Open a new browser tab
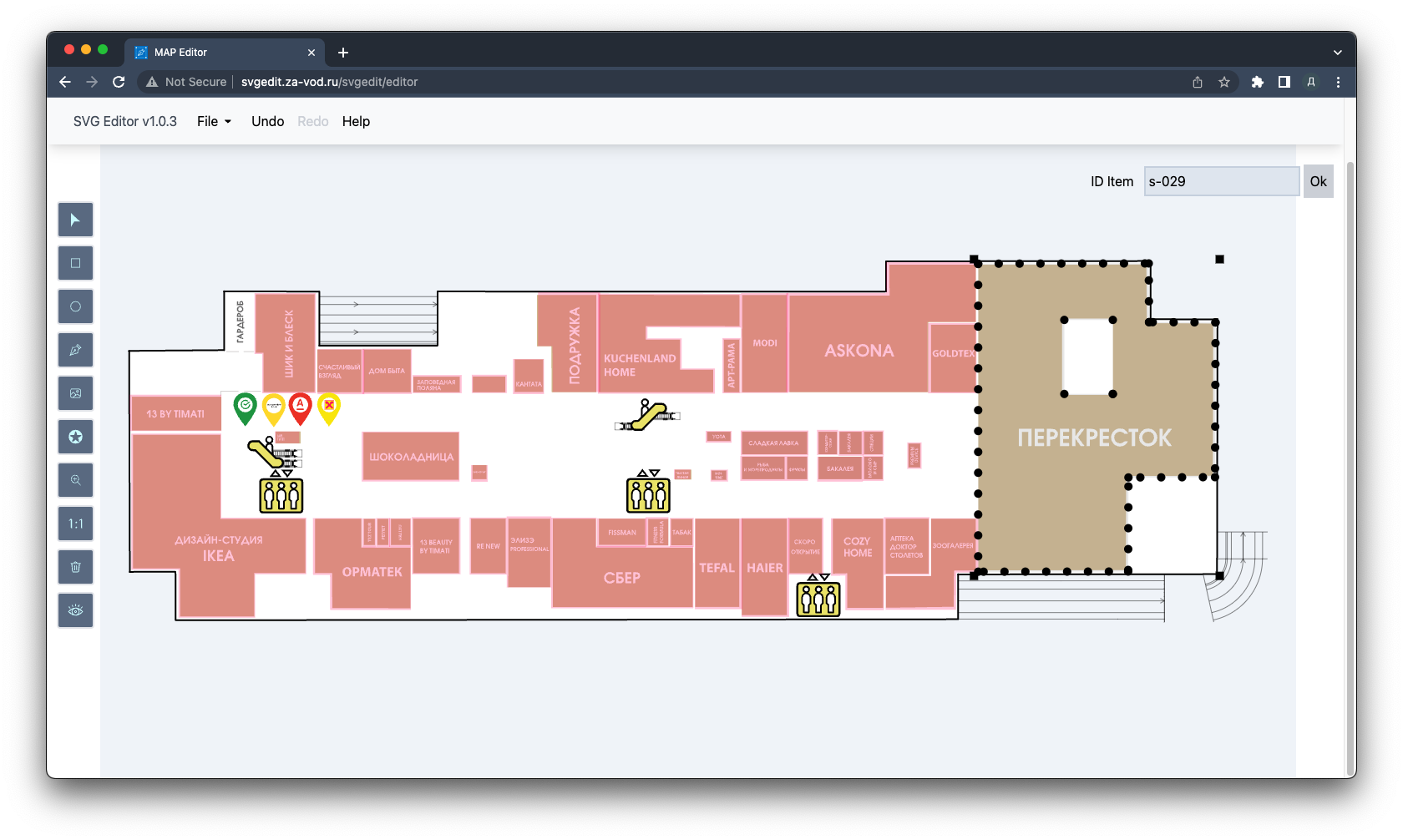 [343, 53]
